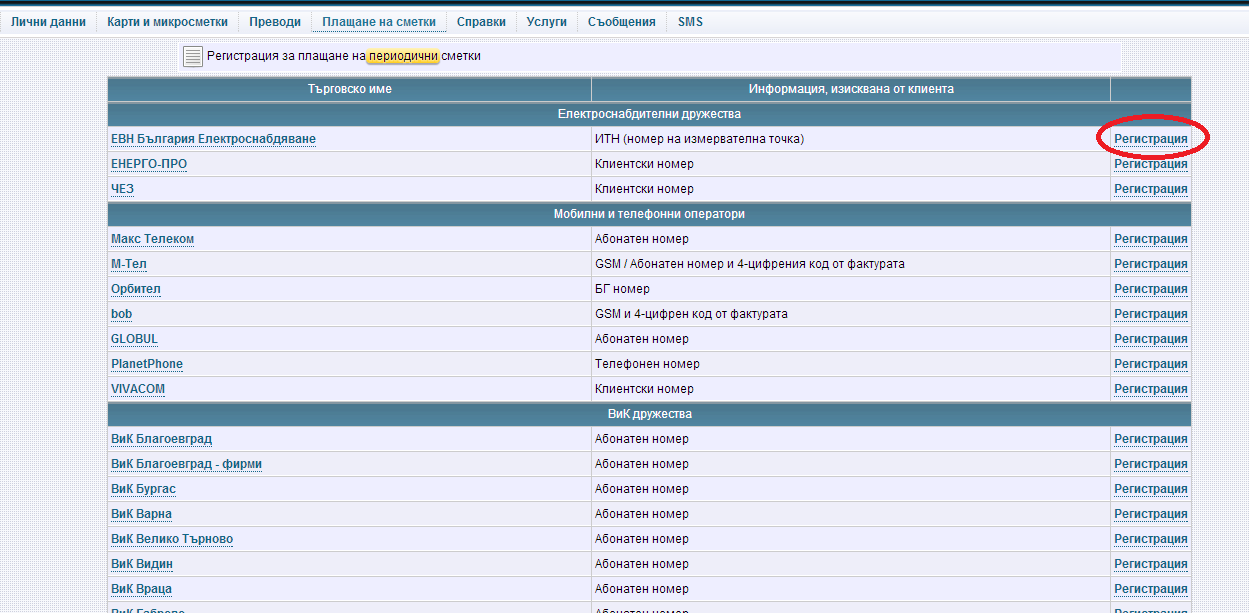The width and height of the screenshot is (1249, 613).
Task: Open the Лични данни menu
Action: tap(48, 21)
